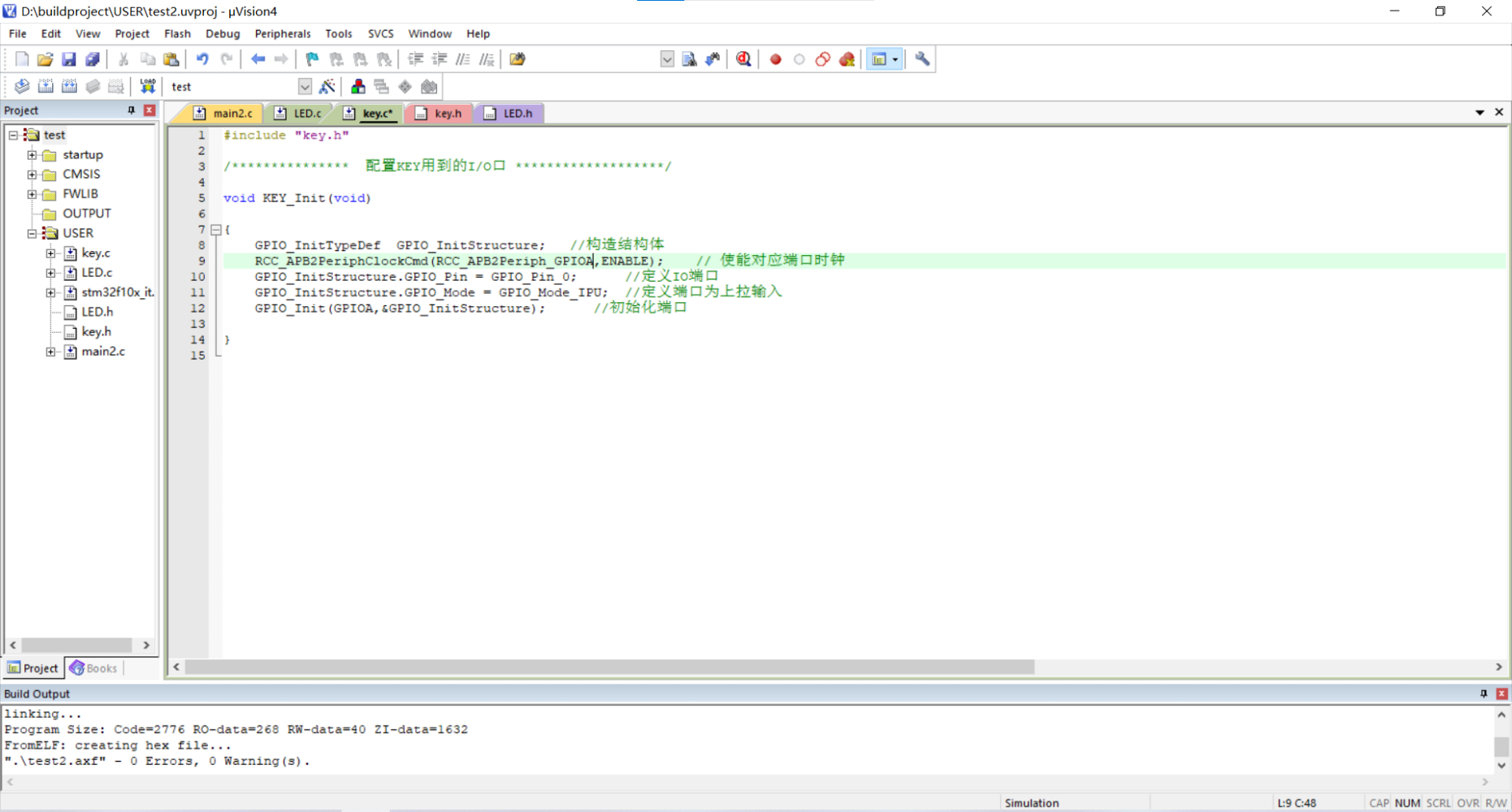1512x812 pixels.
Task: Kill all breakpoints icon
Action: click(847, 59)
